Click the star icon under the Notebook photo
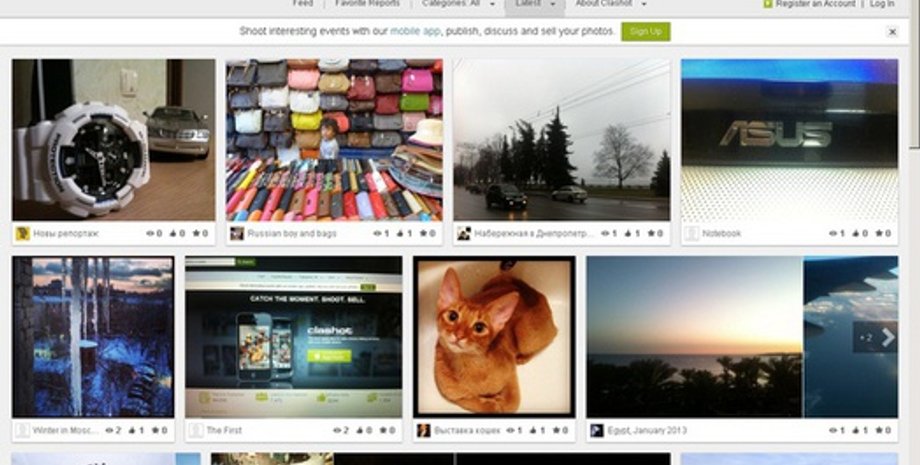Image resolution: width=920 pixels, height=465 pixels. pos(878,233)
